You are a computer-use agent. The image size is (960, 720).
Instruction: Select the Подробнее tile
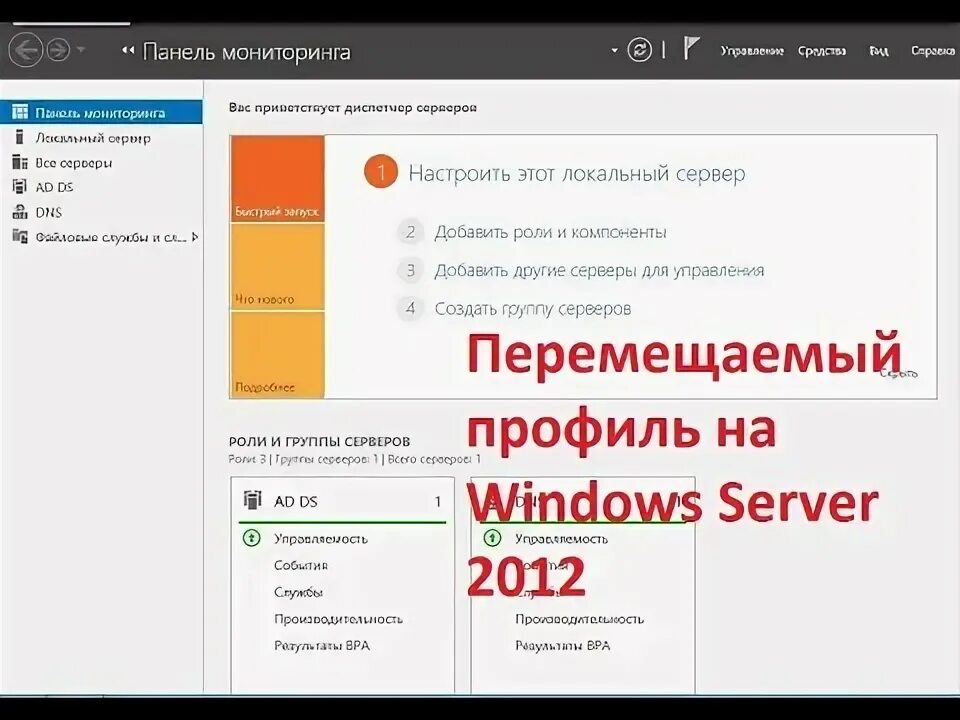coord(277,355)
